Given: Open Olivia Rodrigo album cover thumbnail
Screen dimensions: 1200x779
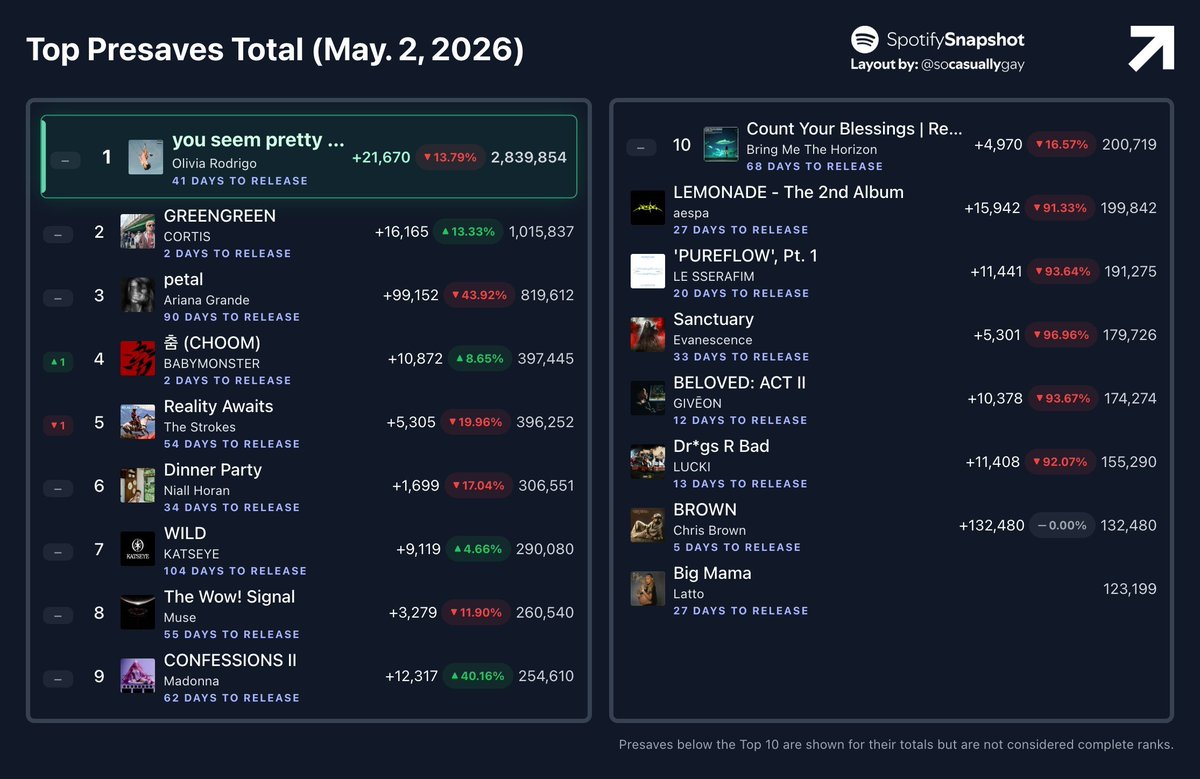Looking at the screenshot, I should tap(146, 157).
